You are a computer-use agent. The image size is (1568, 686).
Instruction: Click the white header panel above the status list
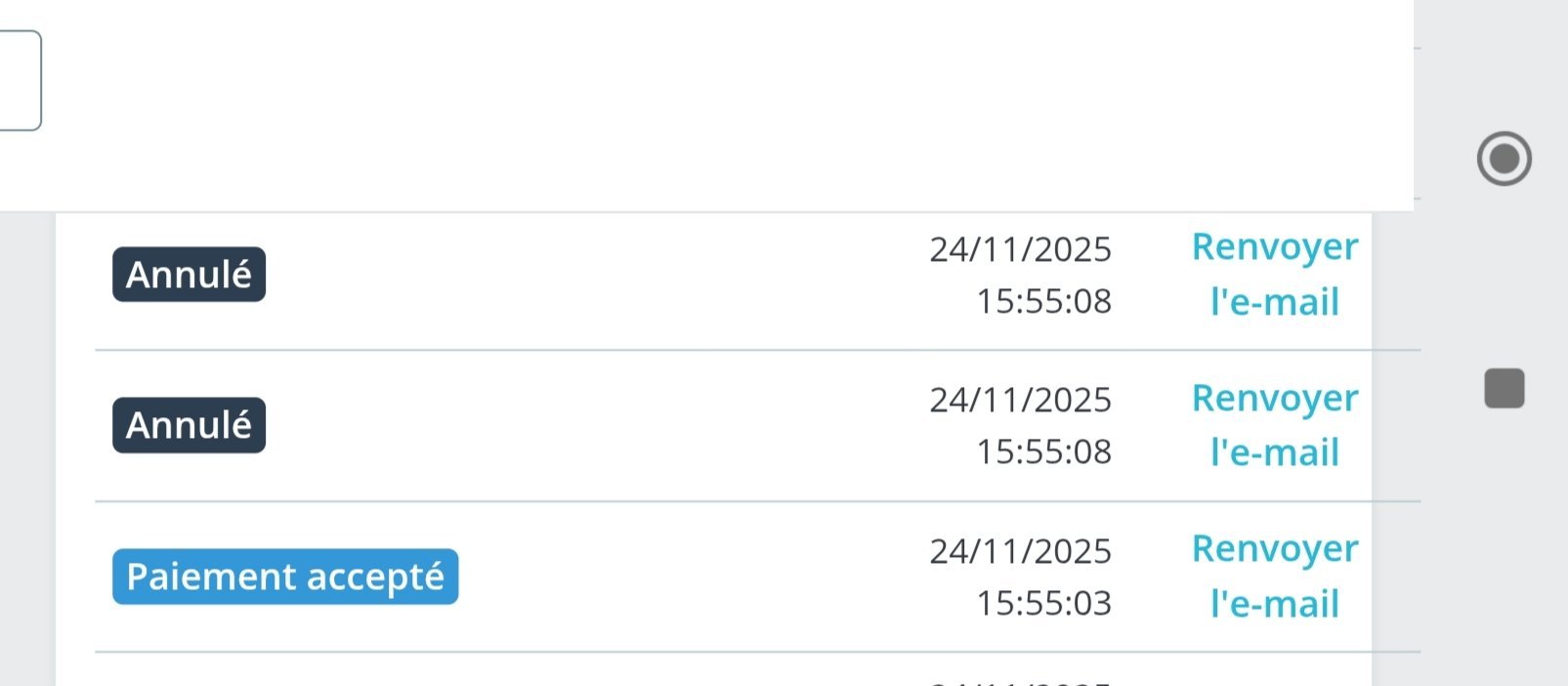pos(728,106)
